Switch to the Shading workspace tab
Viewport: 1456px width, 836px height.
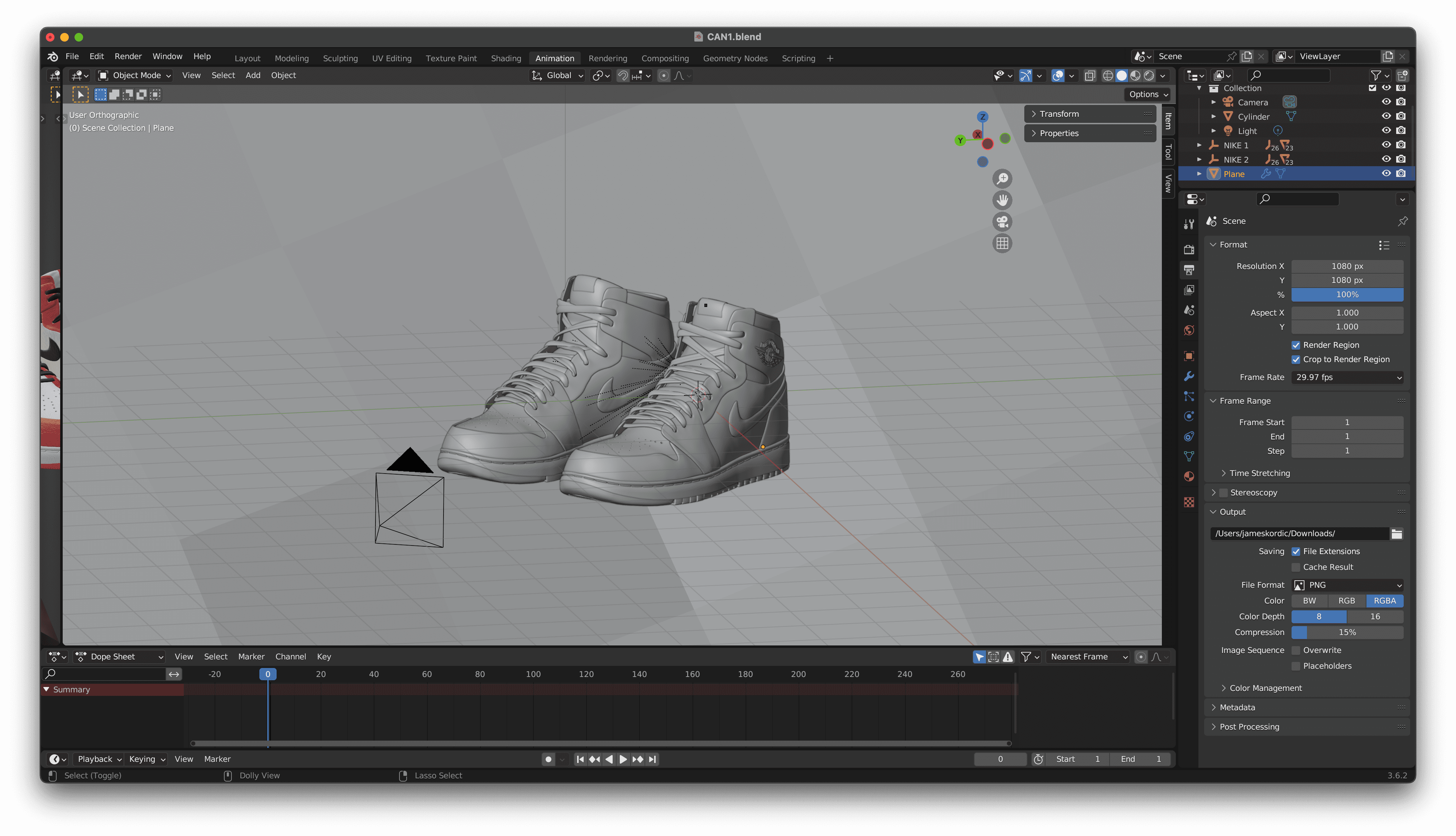coord(505,58)
